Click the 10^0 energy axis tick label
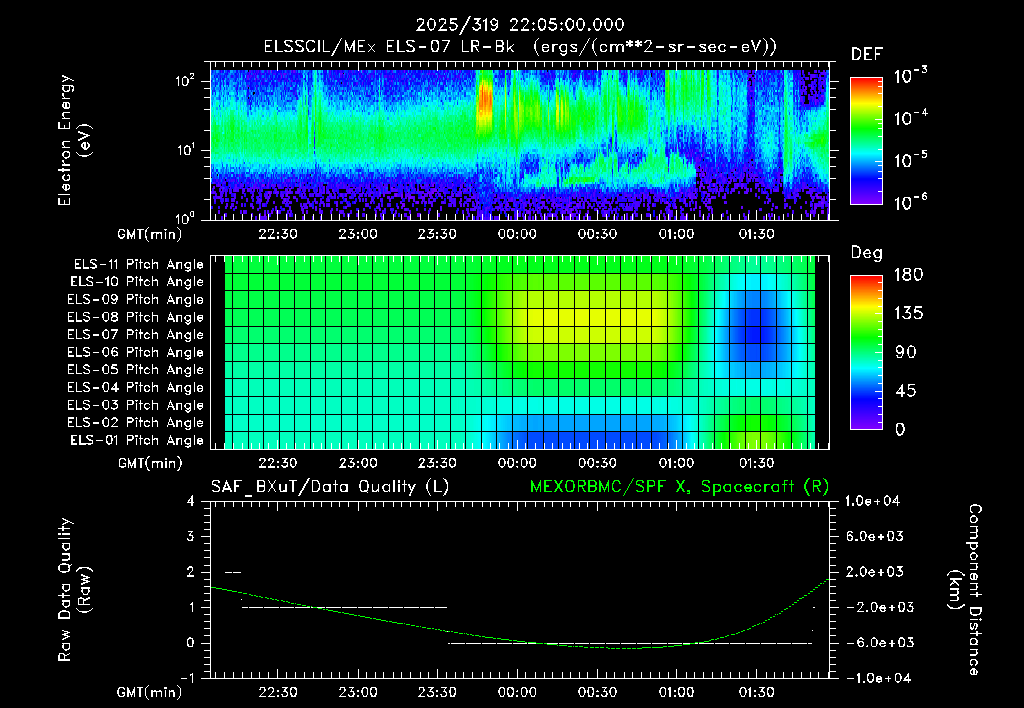Screen dimensions: 1024x708 click(185, 218)
